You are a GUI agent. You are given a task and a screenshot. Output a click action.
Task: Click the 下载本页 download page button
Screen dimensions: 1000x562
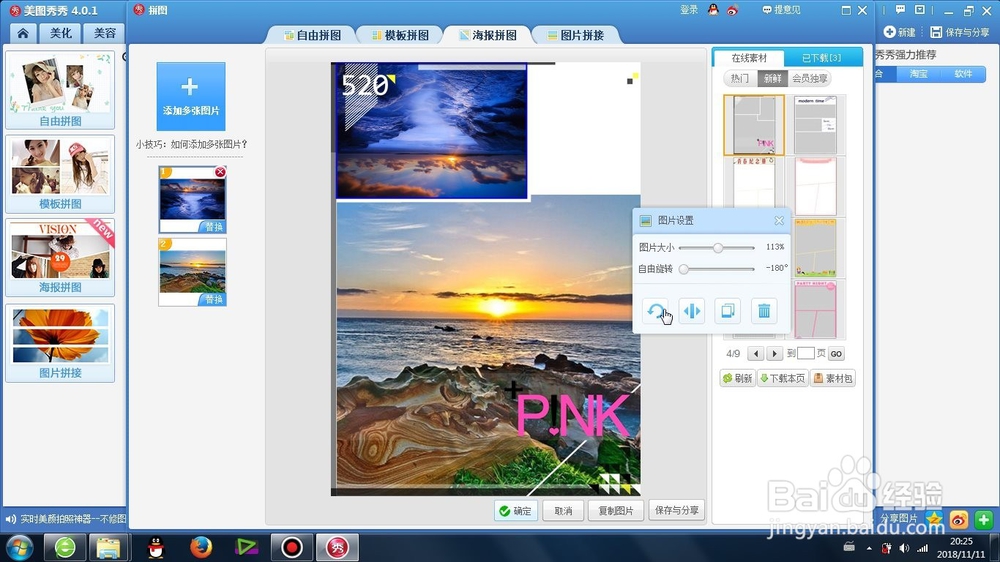tap(783, 378)
